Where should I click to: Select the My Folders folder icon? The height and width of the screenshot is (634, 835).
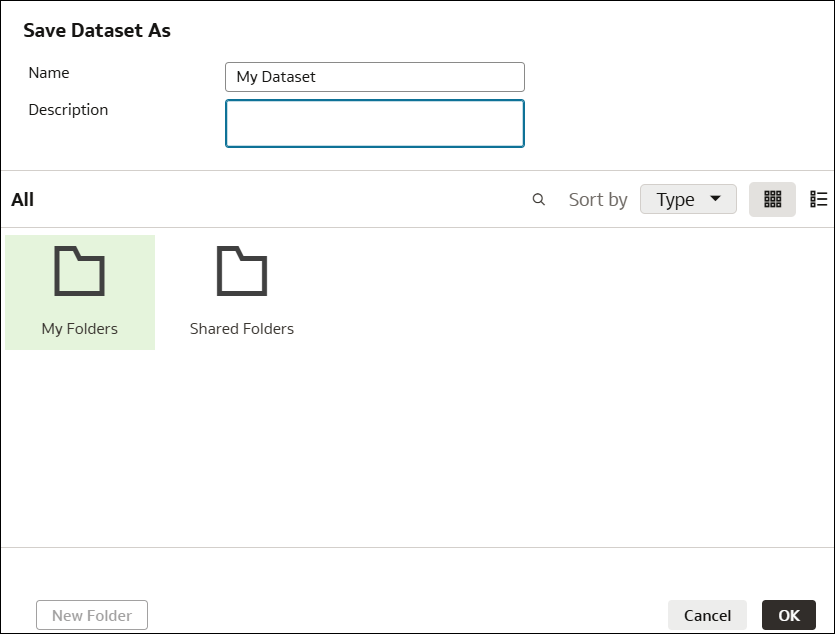click(x=79, y=271)
